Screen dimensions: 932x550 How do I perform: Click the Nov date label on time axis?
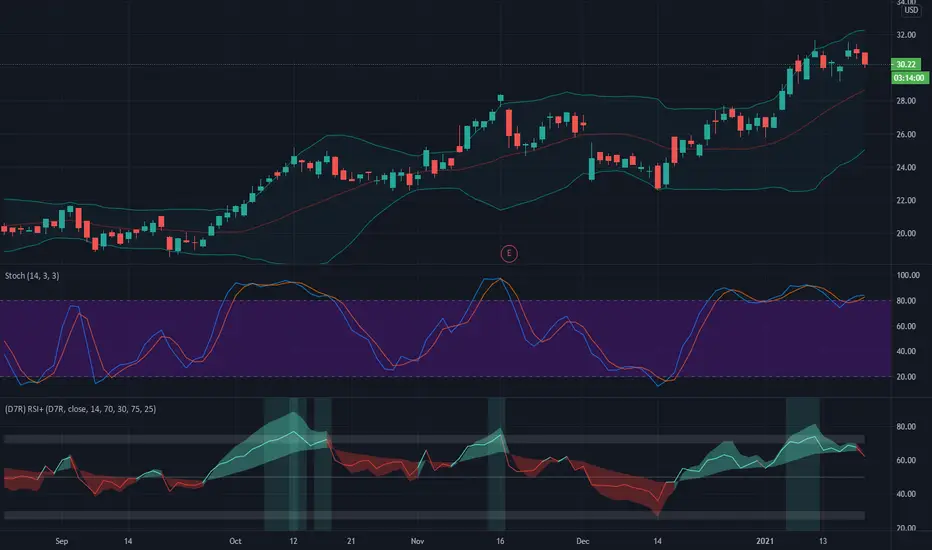click(x=417, y=541)
